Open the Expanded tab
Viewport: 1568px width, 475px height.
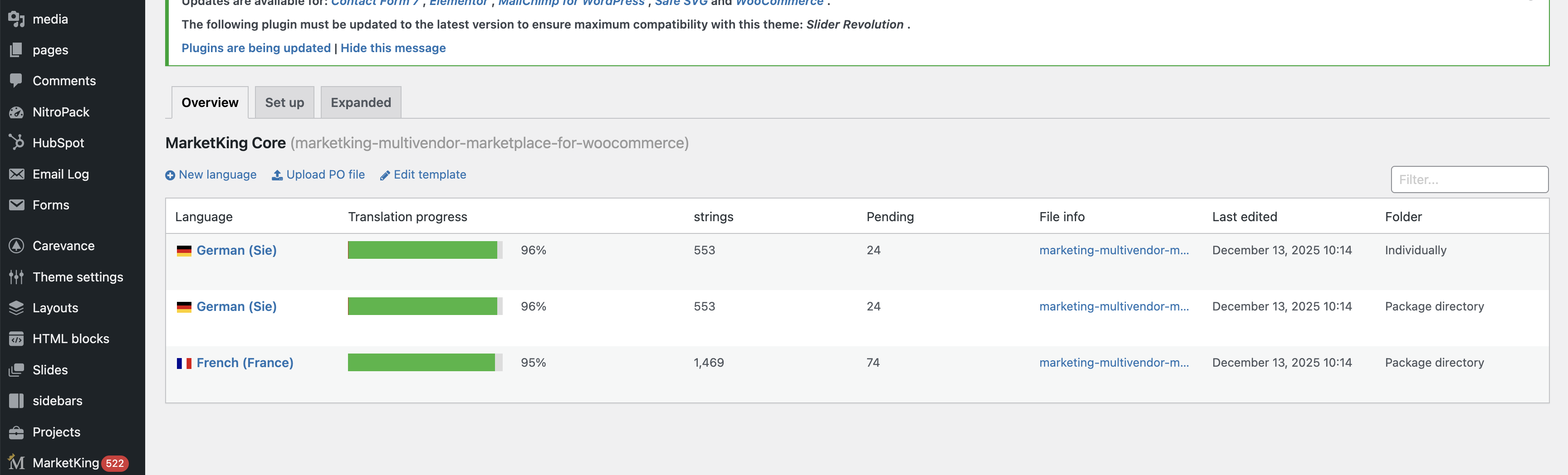coord(360,102)
